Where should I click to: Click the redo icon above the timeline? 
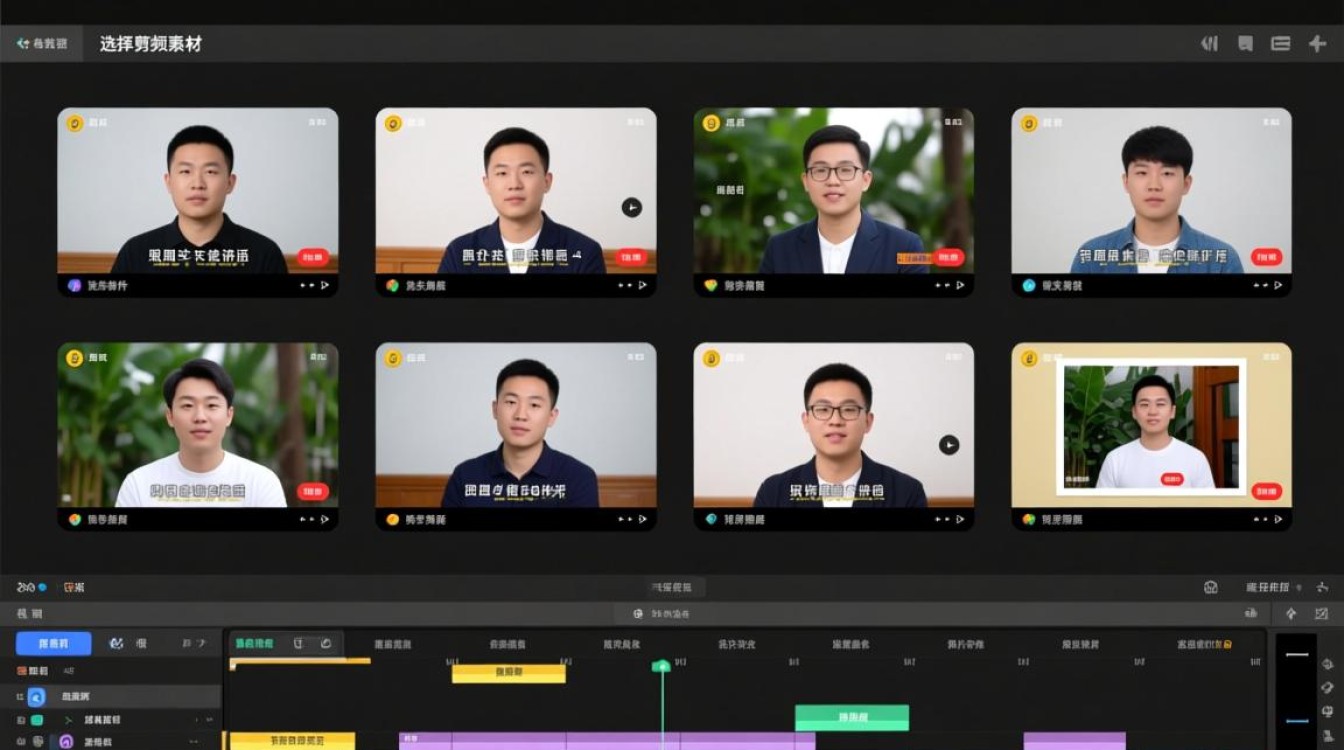pos(325,644)
